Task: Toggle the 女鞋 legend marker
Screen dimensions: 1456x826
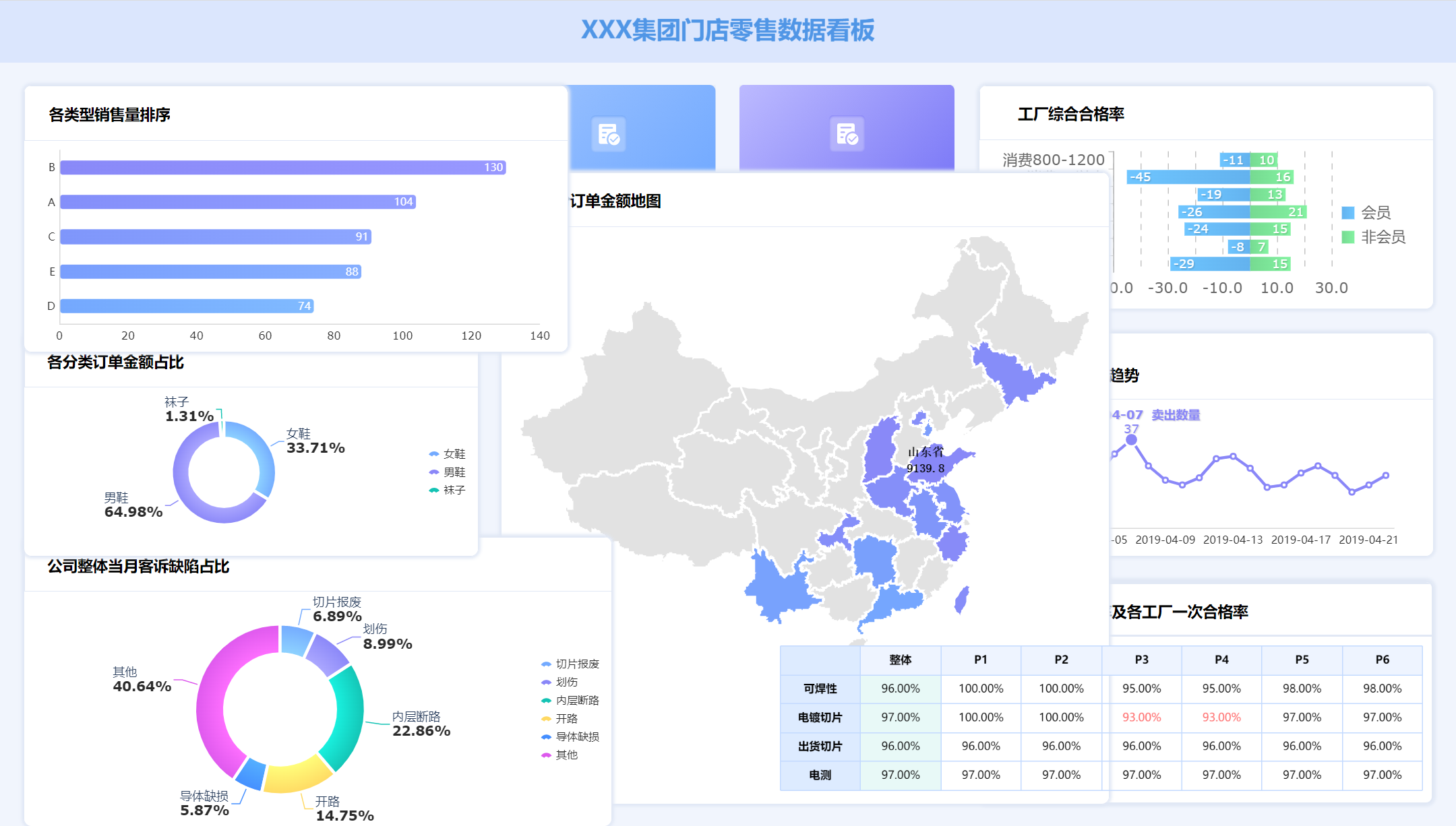Action: [x=434, y=454]
